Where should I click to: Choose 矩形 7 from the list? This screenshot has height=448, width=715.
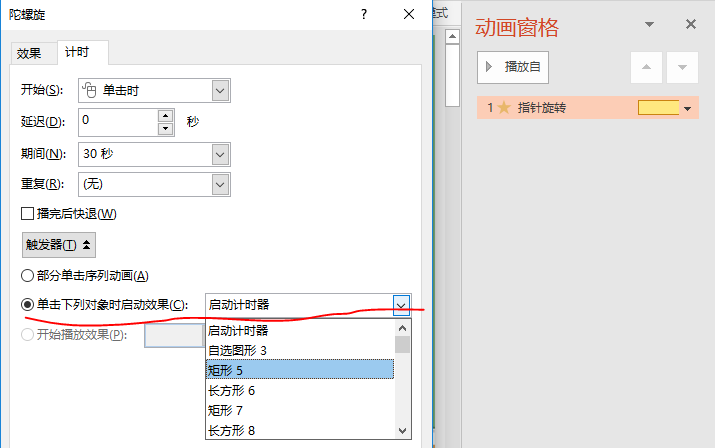point(300,410)
